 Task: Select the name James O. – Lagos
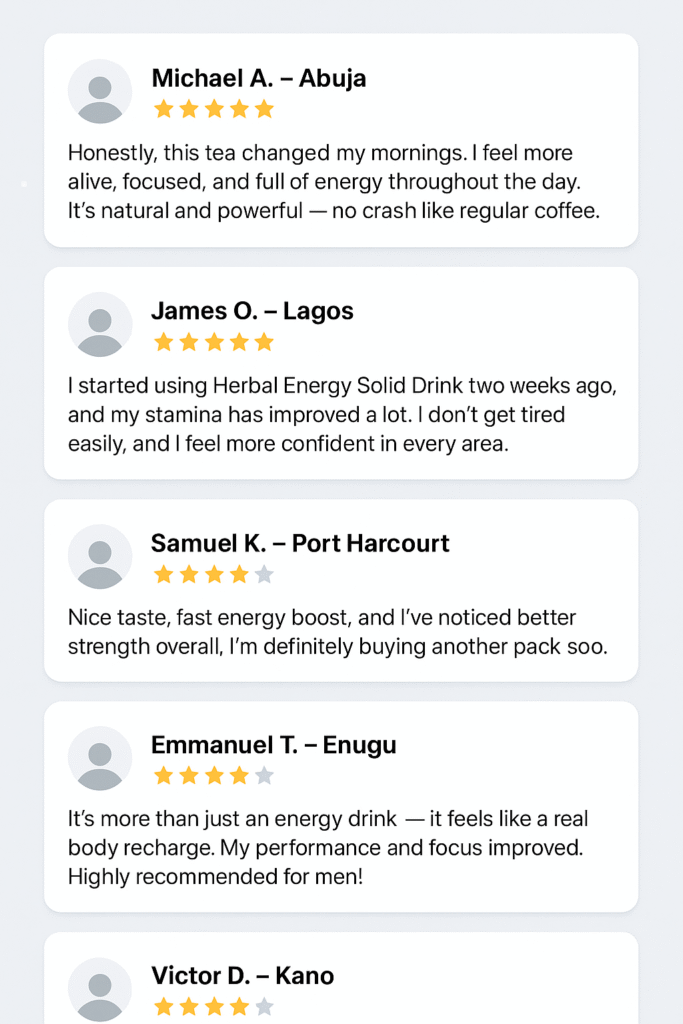click(252, 311)
